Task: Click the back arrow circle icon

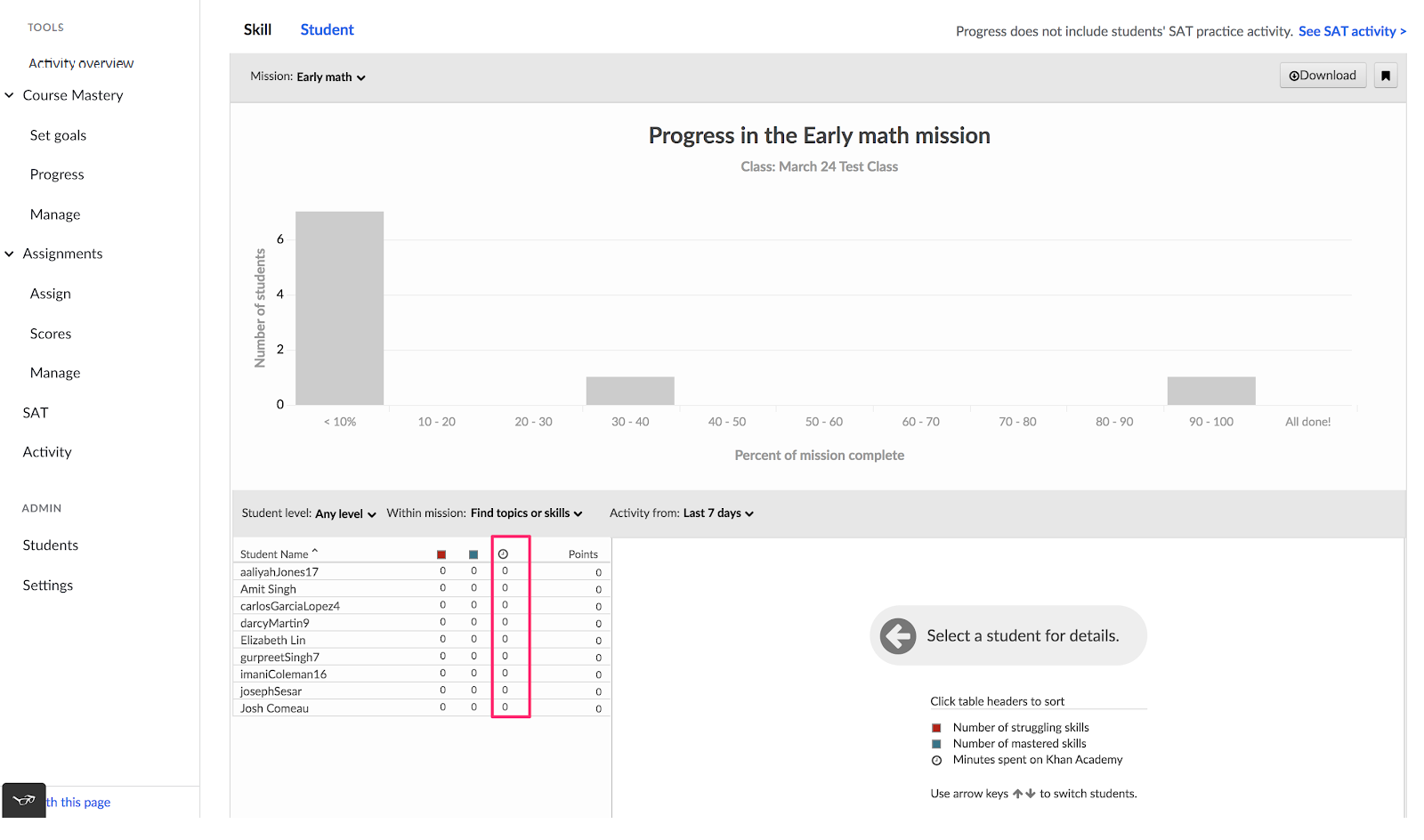Action: click(898, 636)
